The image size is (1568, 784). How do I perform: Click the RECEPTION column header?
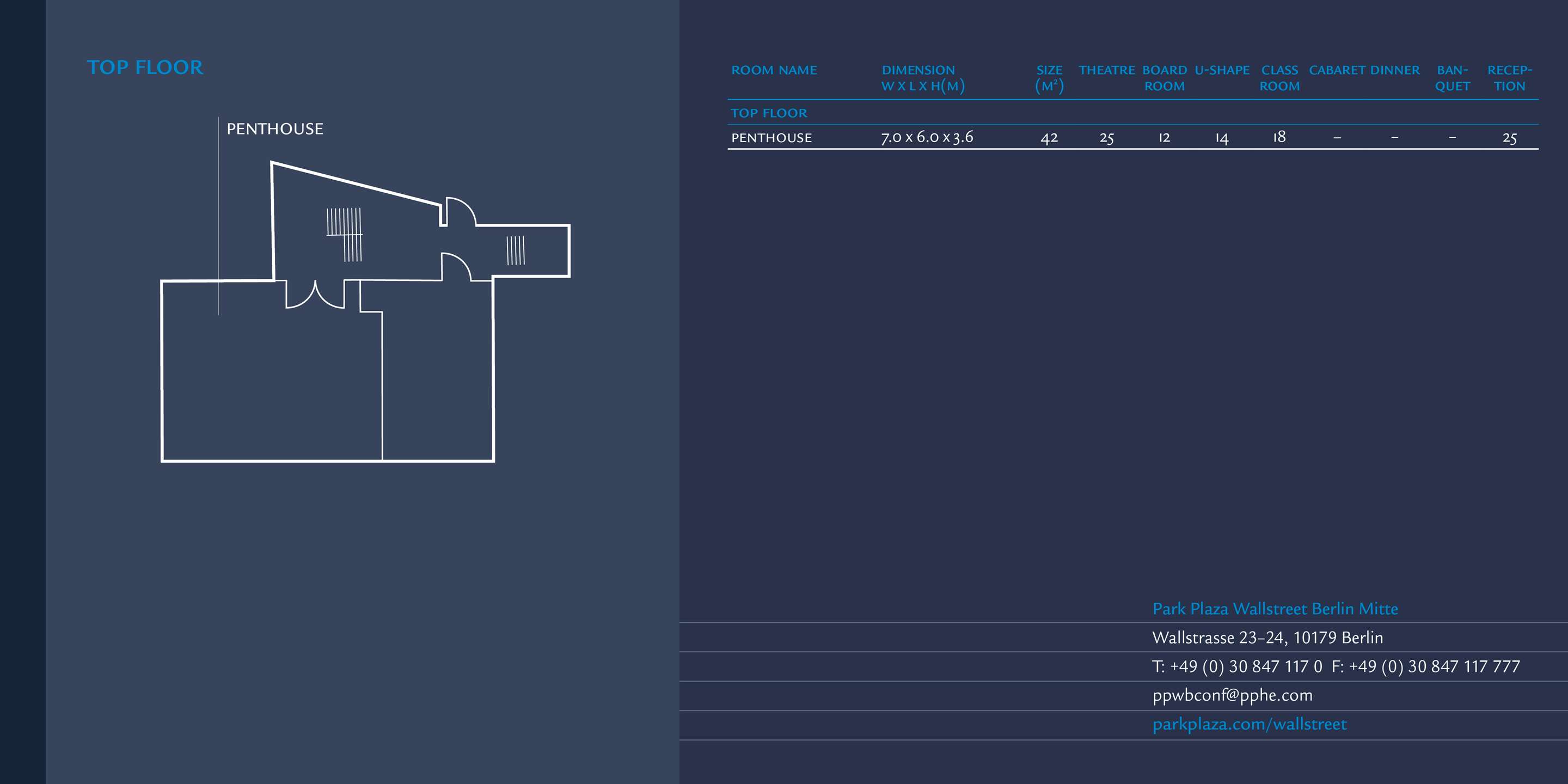point(1510,78)
